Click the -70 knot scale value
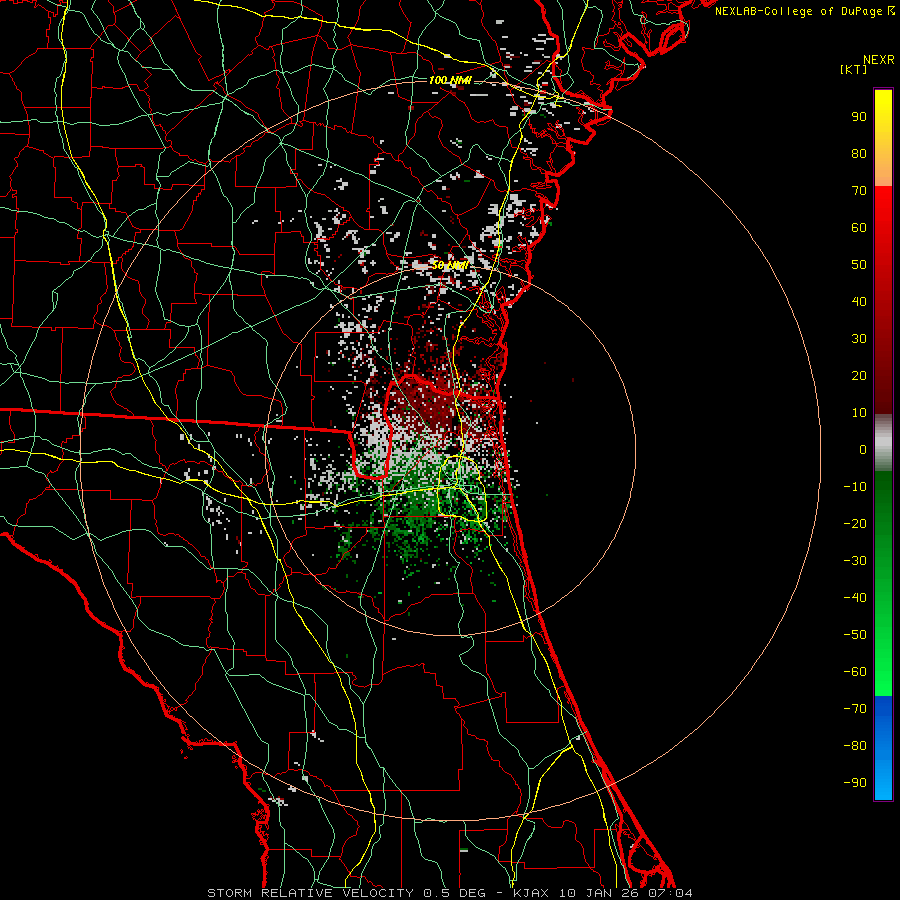Screen dimensions: 900x900 [855, 709]
